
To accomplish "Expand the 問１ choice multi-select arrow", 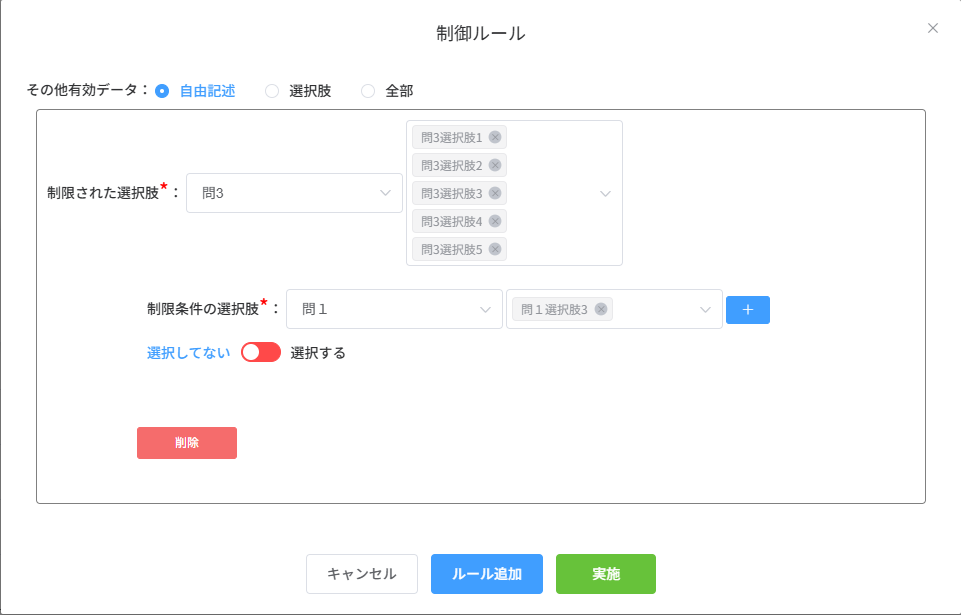I will [705, 310].
